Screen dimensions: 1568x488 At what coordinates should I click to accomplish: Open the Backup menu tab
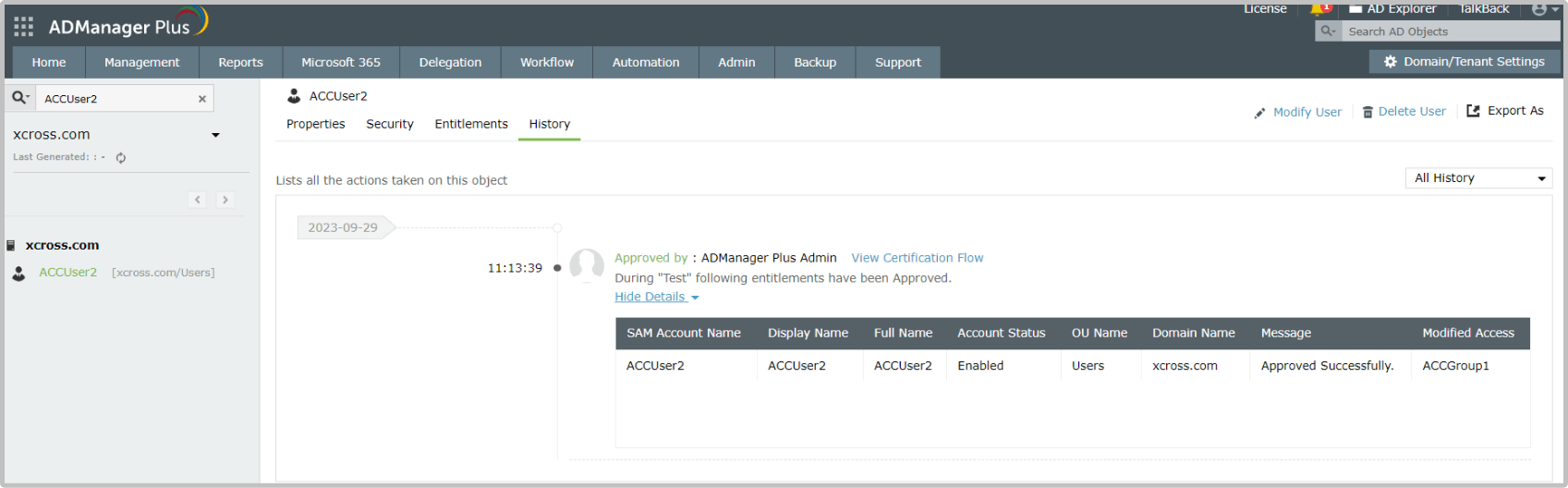(x=815, y=63)
